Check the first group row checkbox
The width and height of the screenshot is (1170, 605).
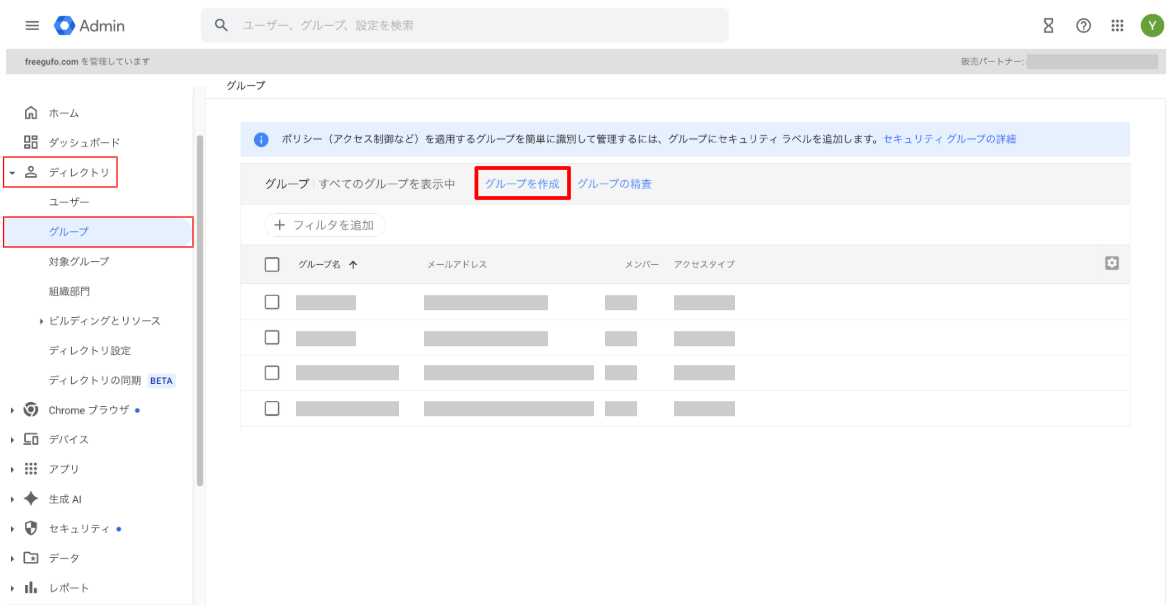tap(271, 302)
